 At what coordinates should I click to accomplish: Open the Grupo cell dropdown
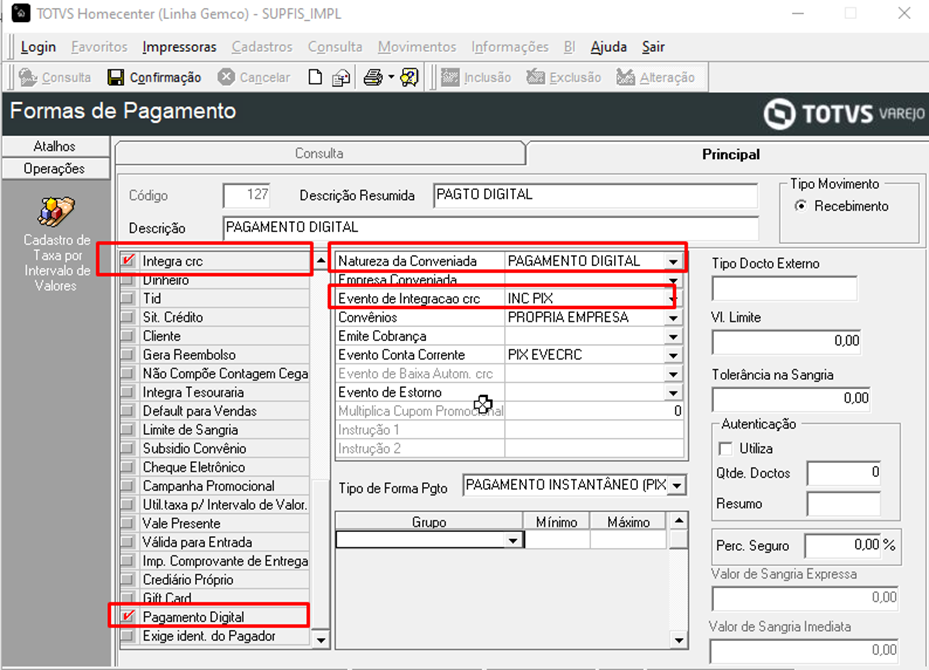513,540
